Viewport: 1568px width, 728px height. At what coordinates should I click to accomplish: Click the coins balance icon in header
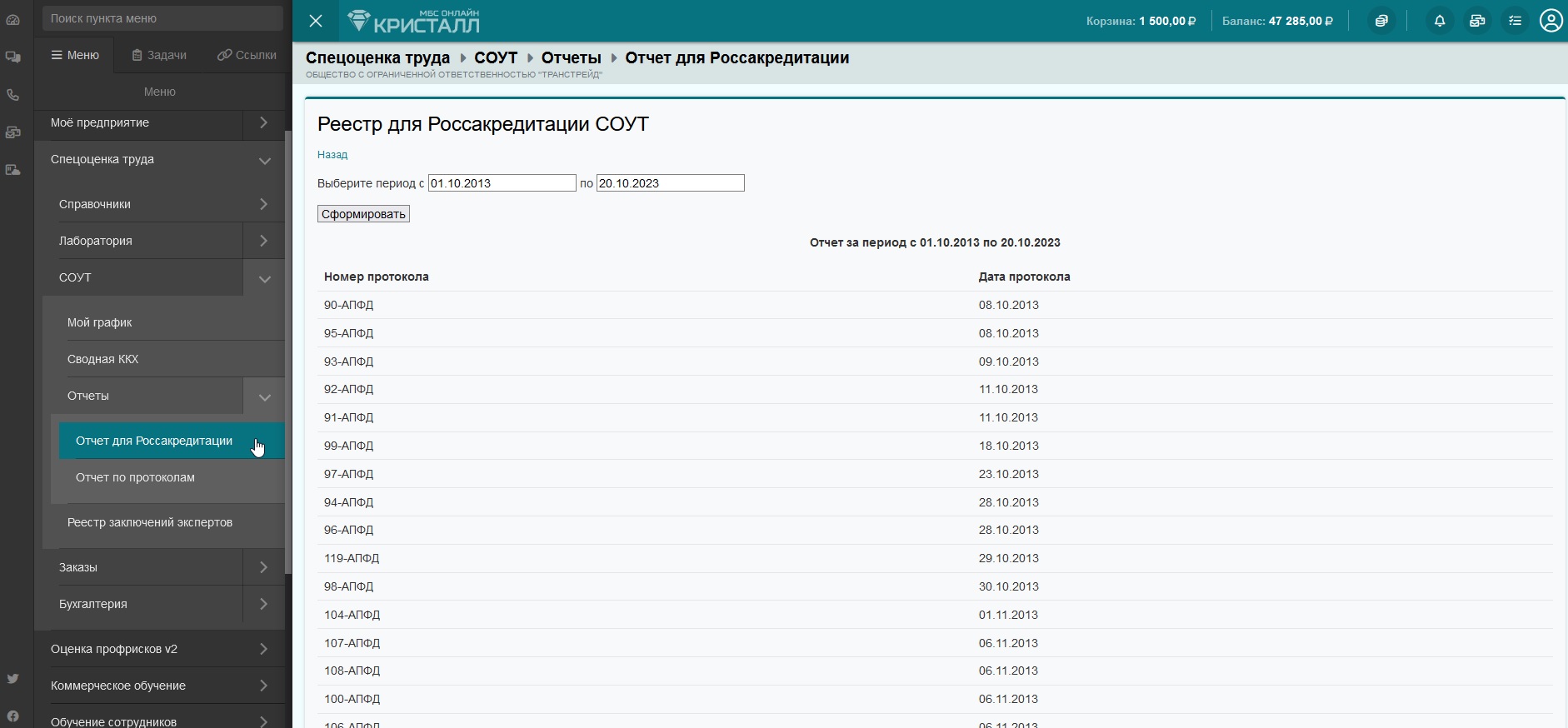click(1381, 21)
